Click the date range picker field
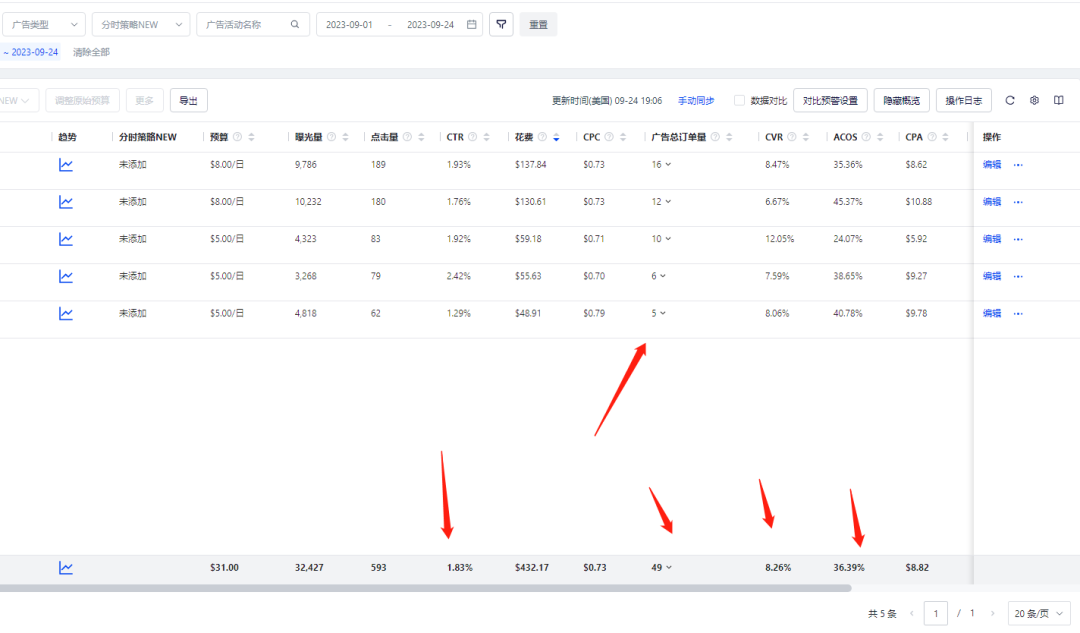This screenshot has width=1080, height=633. click(398, 25)
